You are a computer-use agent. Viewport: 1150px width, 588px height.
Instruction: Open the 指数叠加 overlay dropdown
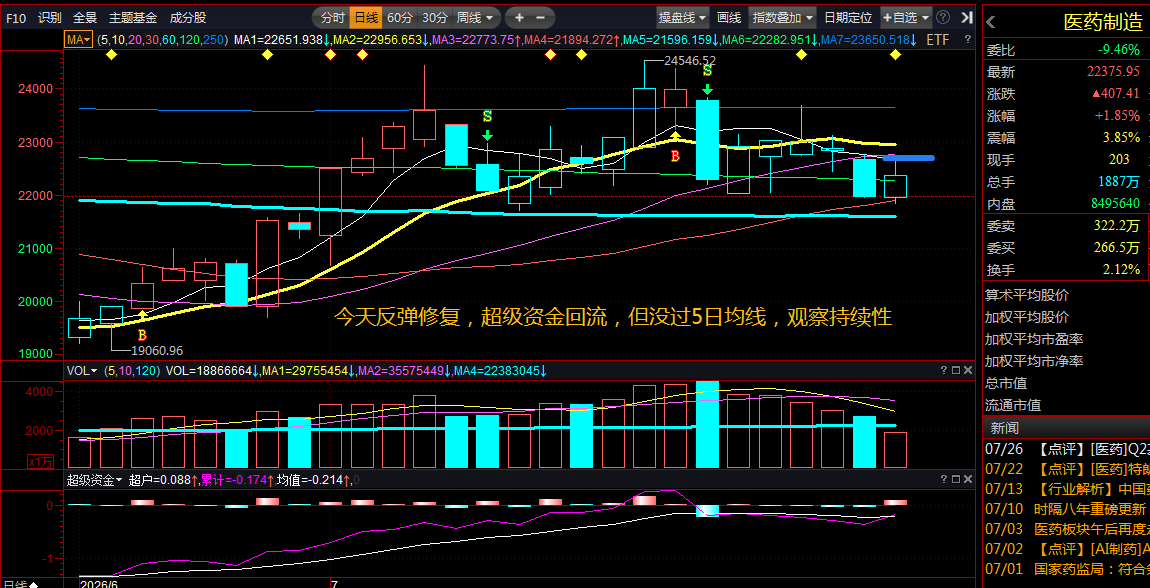click(x=784, y=17)
